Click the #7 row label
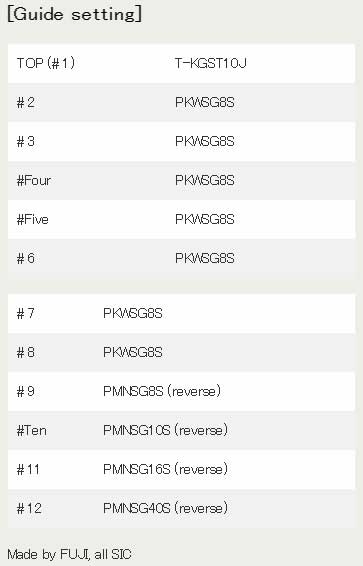The height and width of the screenshot is (566, 363). point(26,313)
